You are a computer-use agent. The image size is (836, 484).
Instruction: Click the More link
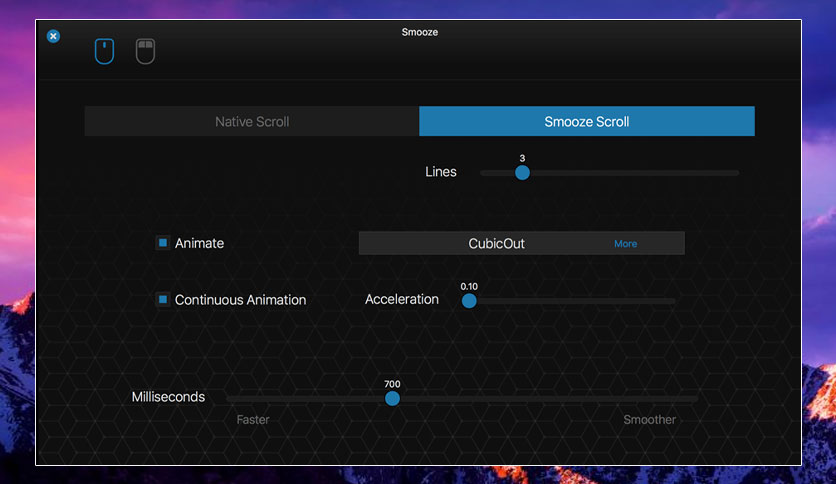(625, 244)
